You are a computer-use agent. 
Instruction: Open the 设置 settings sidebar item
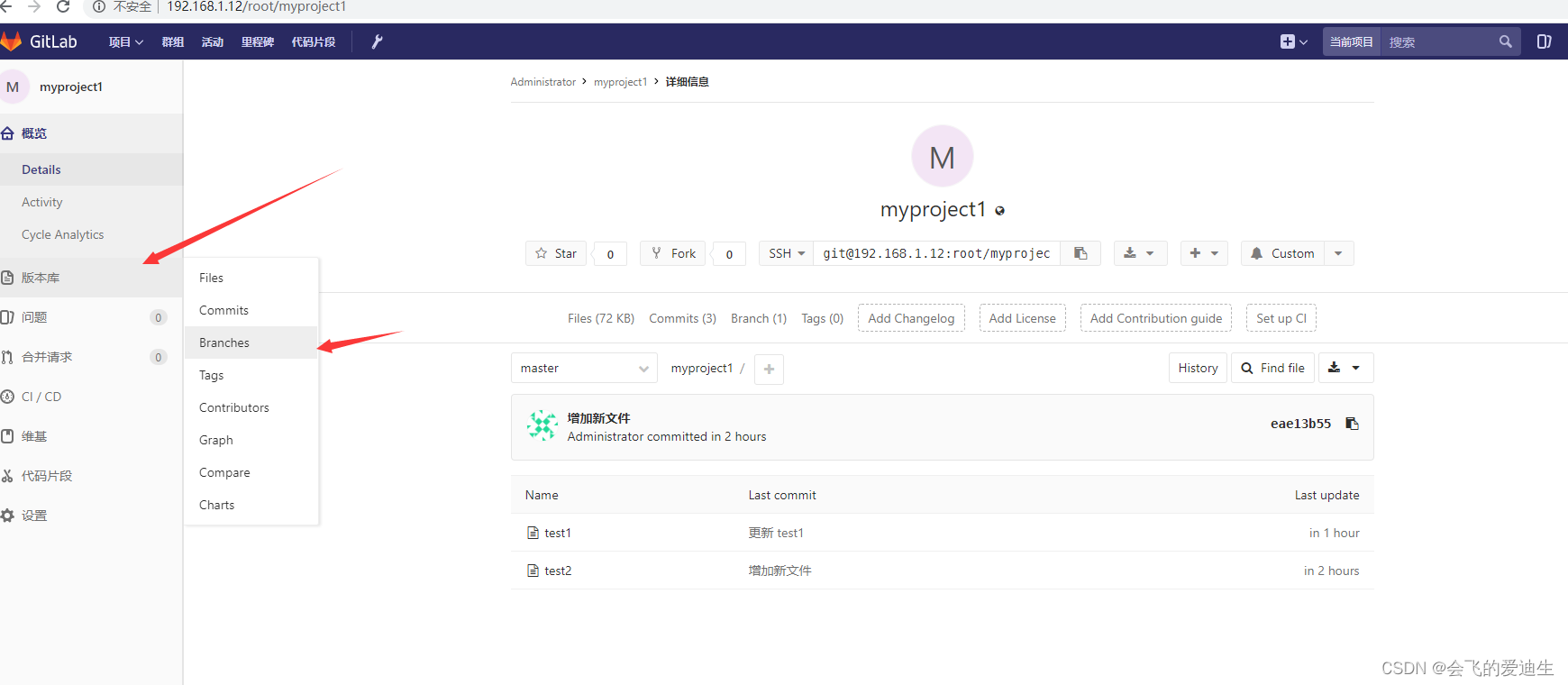coord(91,516)
